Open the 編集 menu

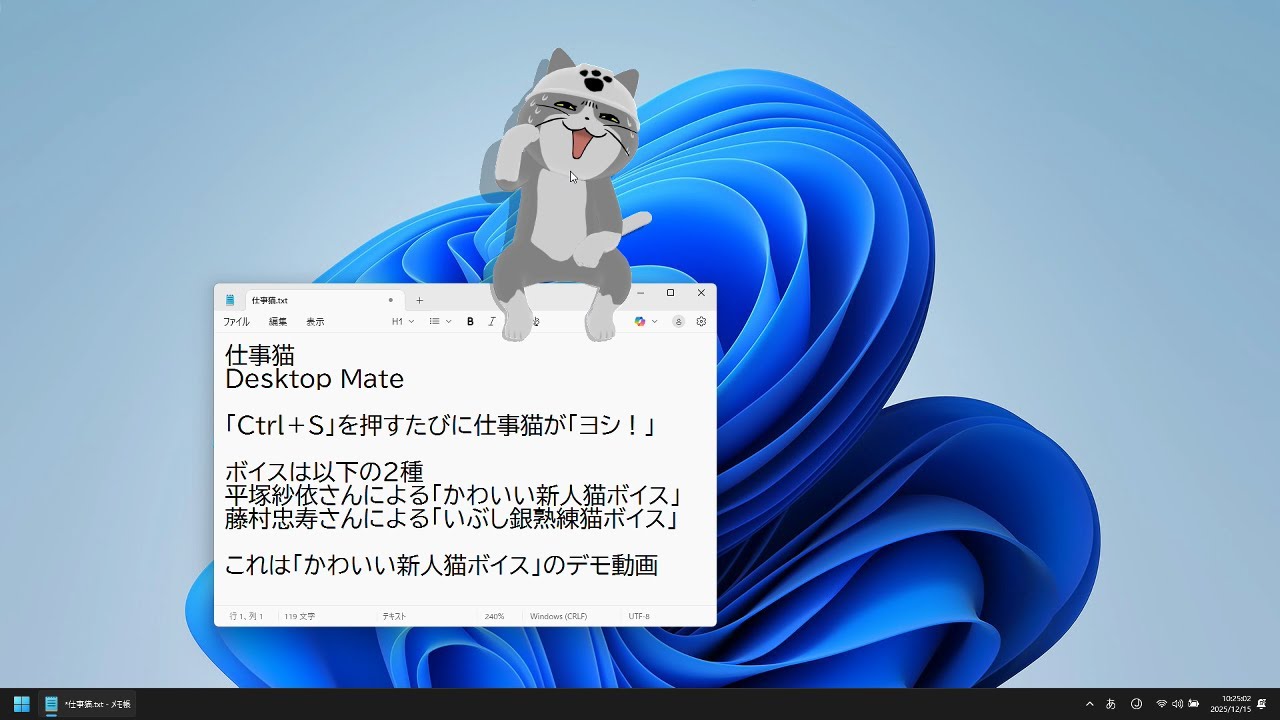point(278,322)
